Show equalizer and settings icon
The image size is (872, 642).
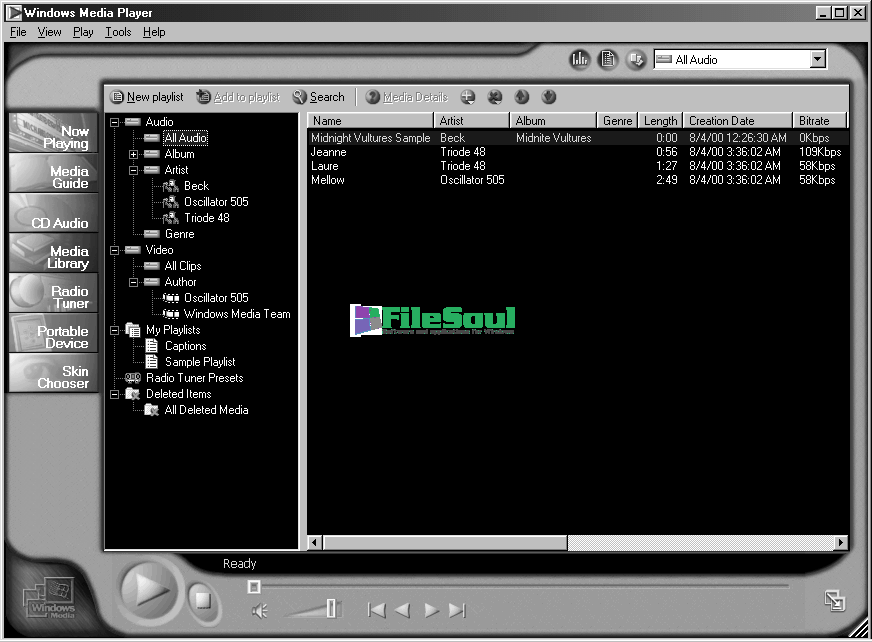tap(580, 60)
